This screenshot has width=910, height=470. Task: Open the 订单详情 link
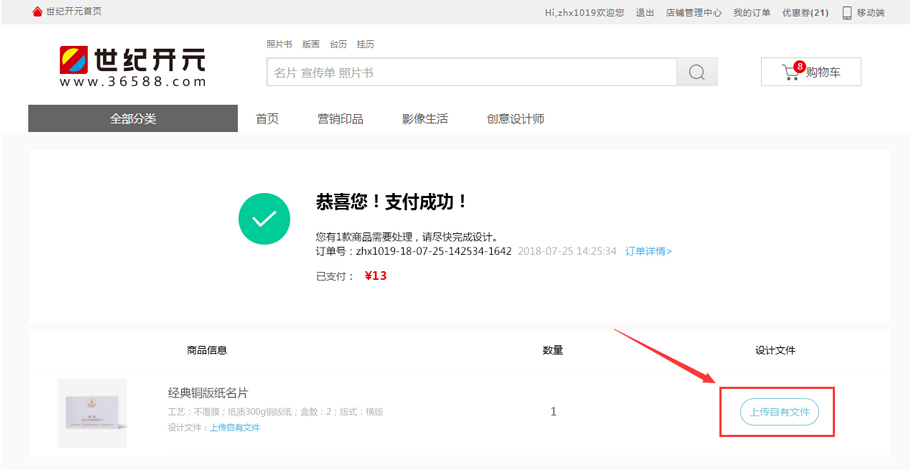click(x=648, y=251)
